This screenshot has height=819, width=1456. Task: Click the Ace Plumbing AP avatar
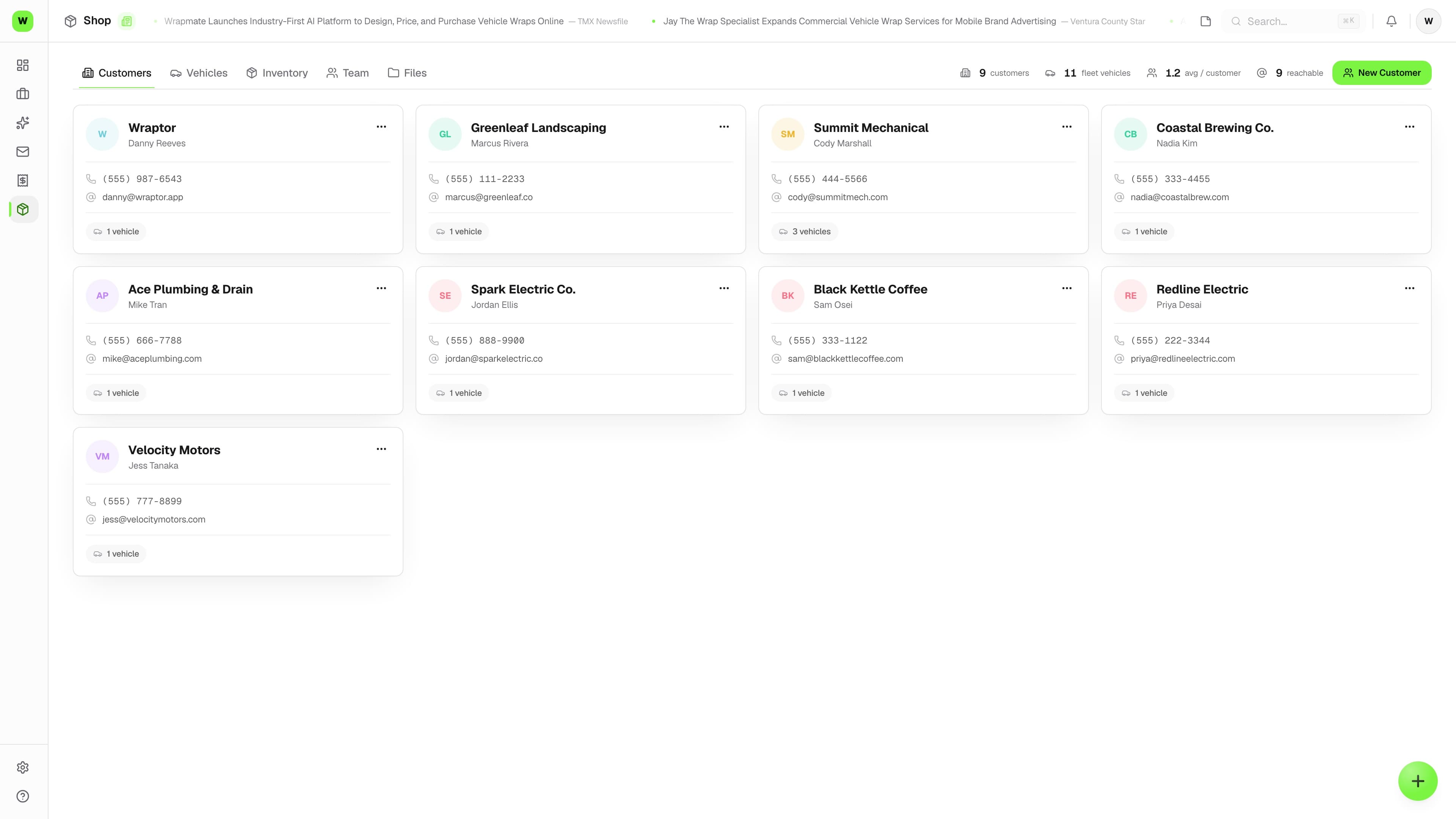102,296
